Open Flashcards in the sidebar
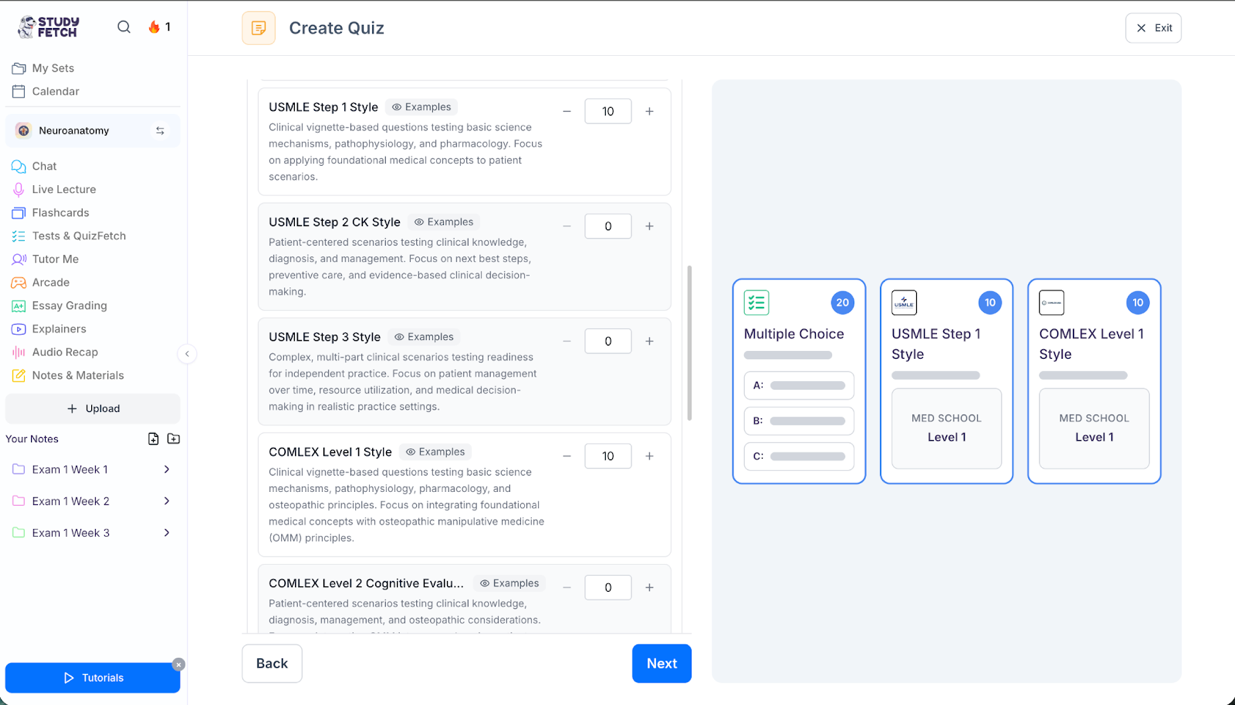 (60, 213)
